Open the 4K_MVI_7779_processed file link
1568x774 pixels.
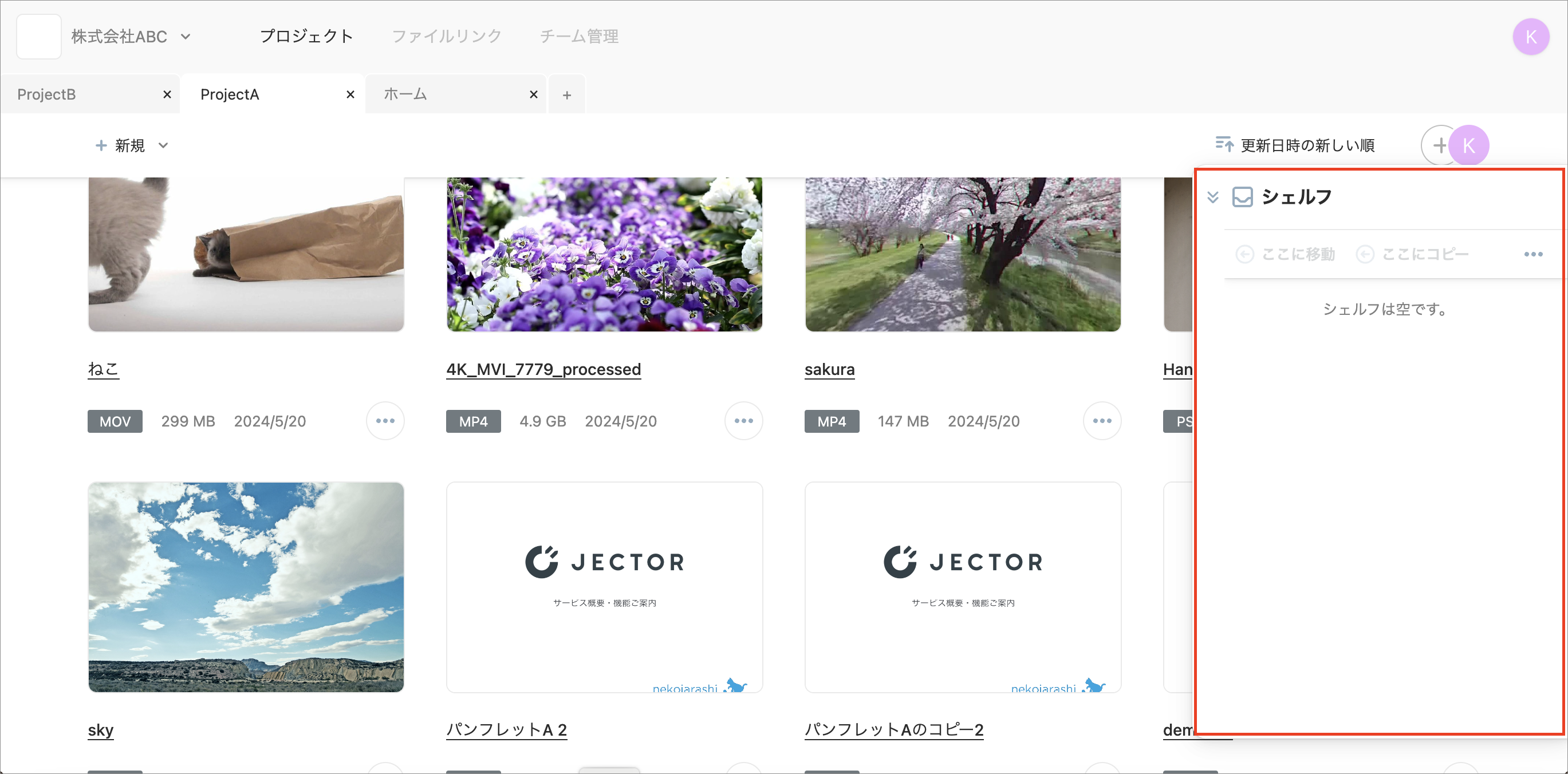(x=543, y=369)
